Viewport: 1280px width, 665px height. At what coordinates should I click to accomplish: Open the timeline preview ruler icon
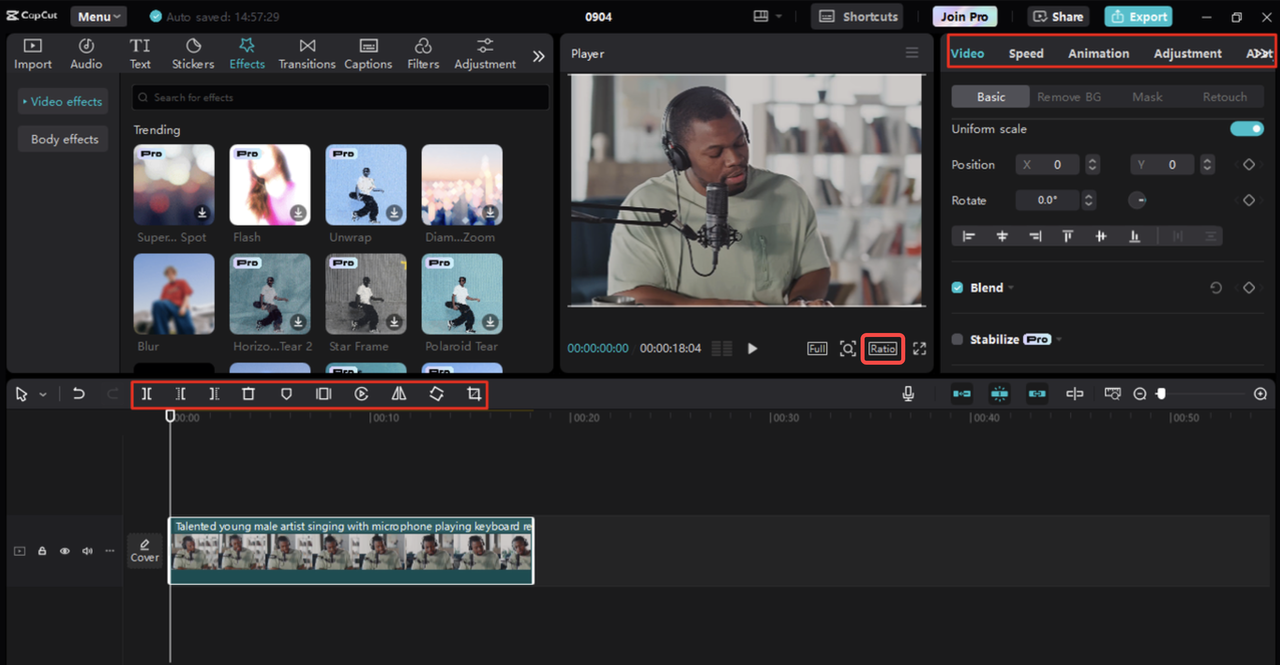1112,394
